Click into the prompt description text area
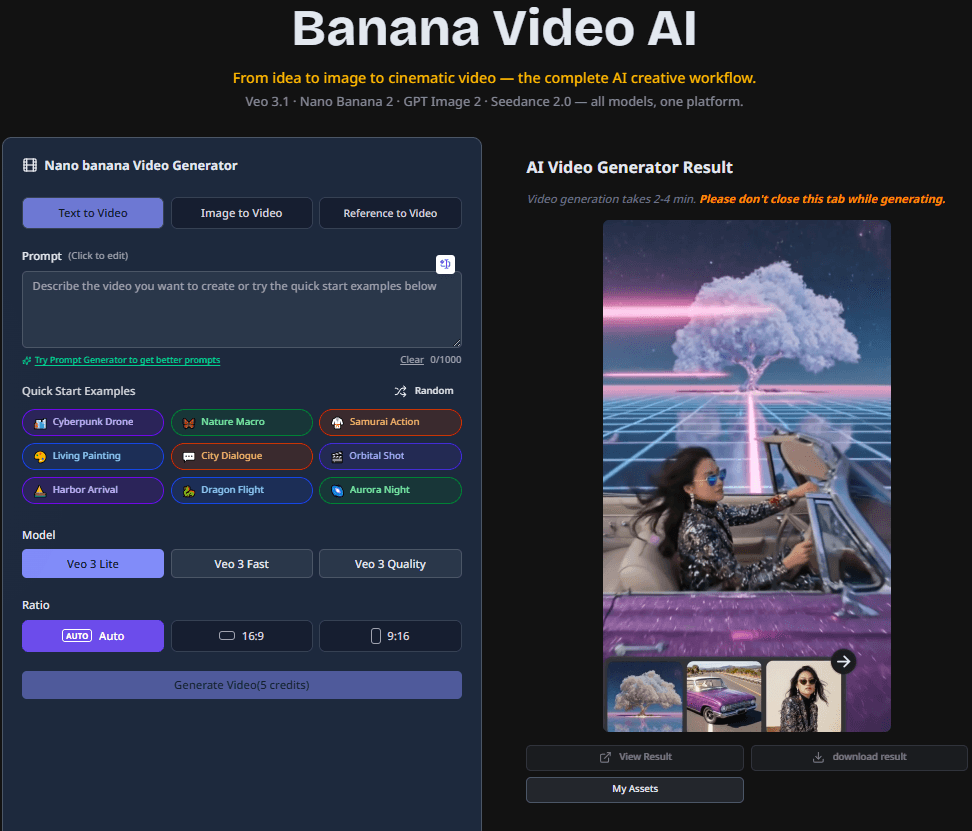 242,309
